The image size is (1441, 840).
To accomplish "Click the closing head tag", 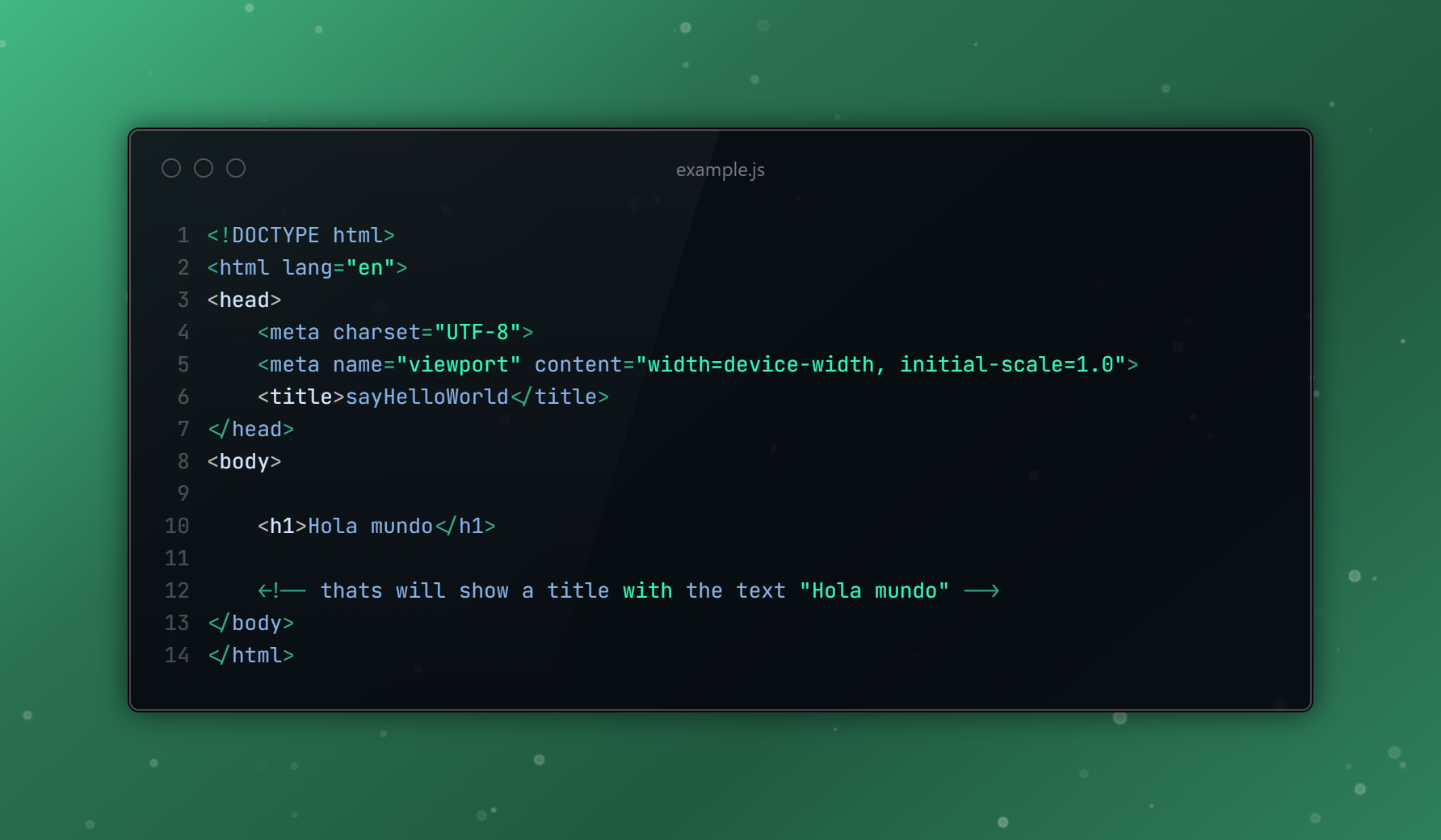I will (x=250, y=429).
